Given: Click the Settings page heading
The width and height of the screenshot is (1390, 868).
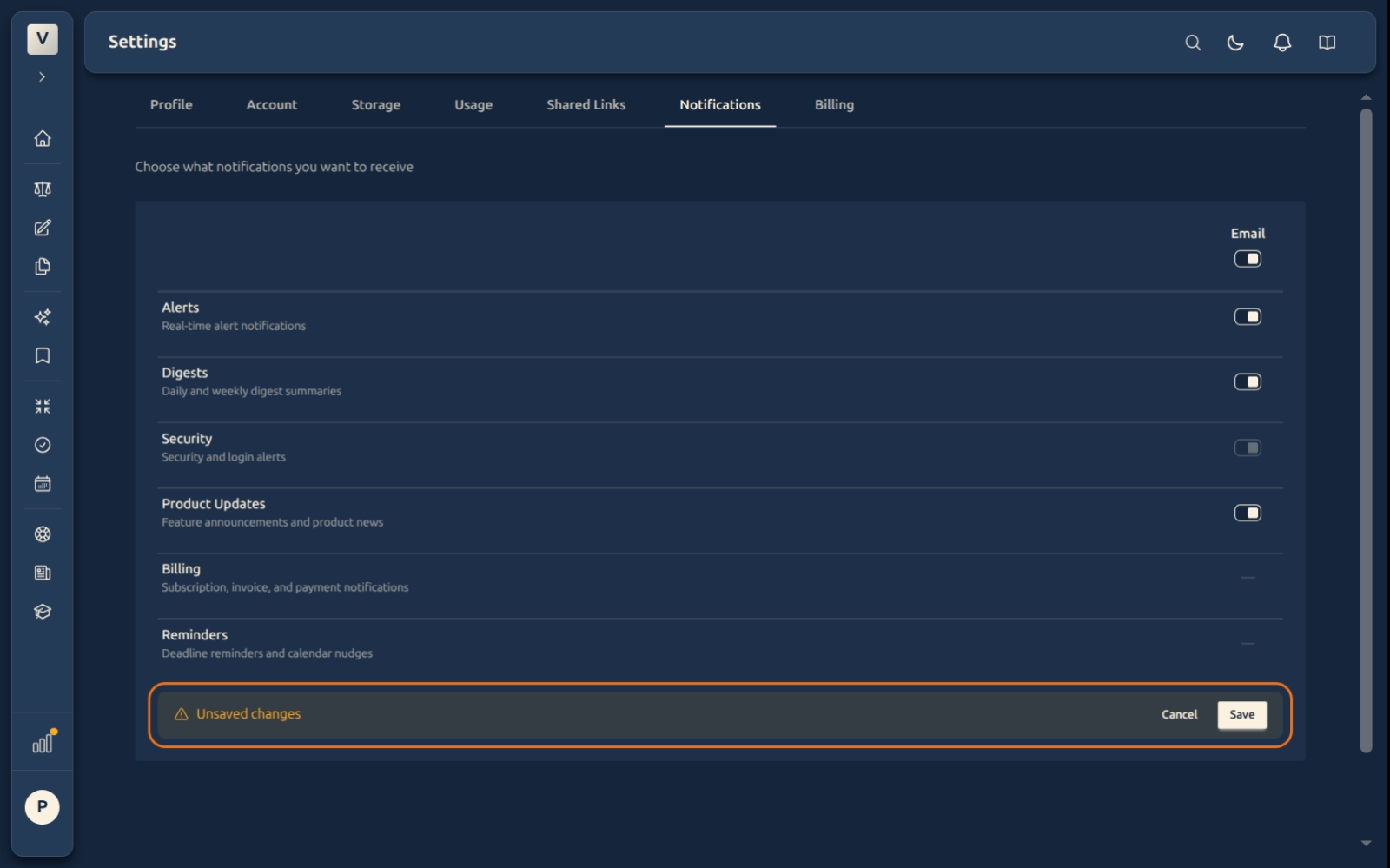Looking at the screenshot, I should point(142,42).
